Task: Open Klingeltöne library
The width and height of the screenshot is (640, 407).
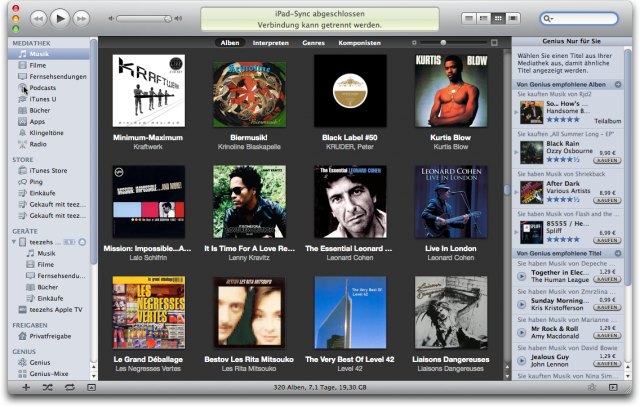Action: [49, 133]
